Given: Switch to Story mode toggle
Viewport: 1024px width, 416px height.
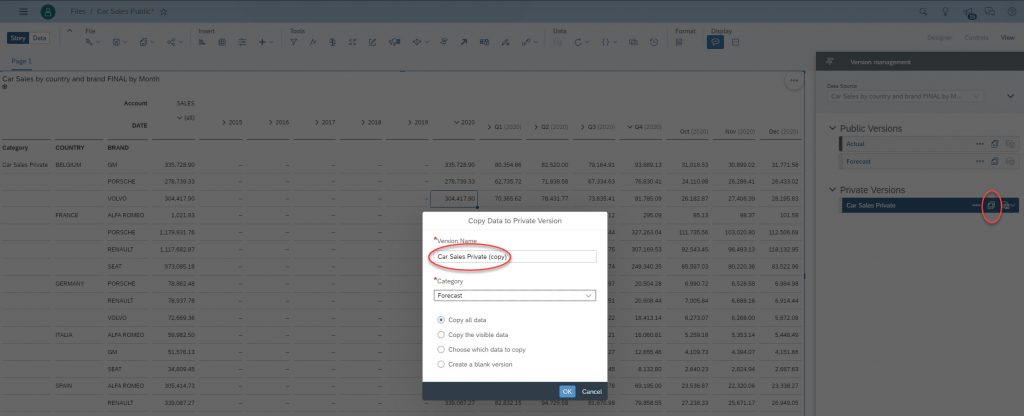Looking at the screenshot, I should pyautogui.click(x=18, y=39).
